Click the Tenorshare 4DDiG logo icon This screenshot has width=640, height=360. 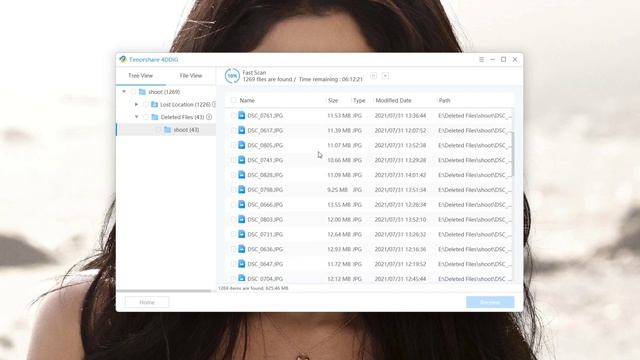[x=123, y=60]
